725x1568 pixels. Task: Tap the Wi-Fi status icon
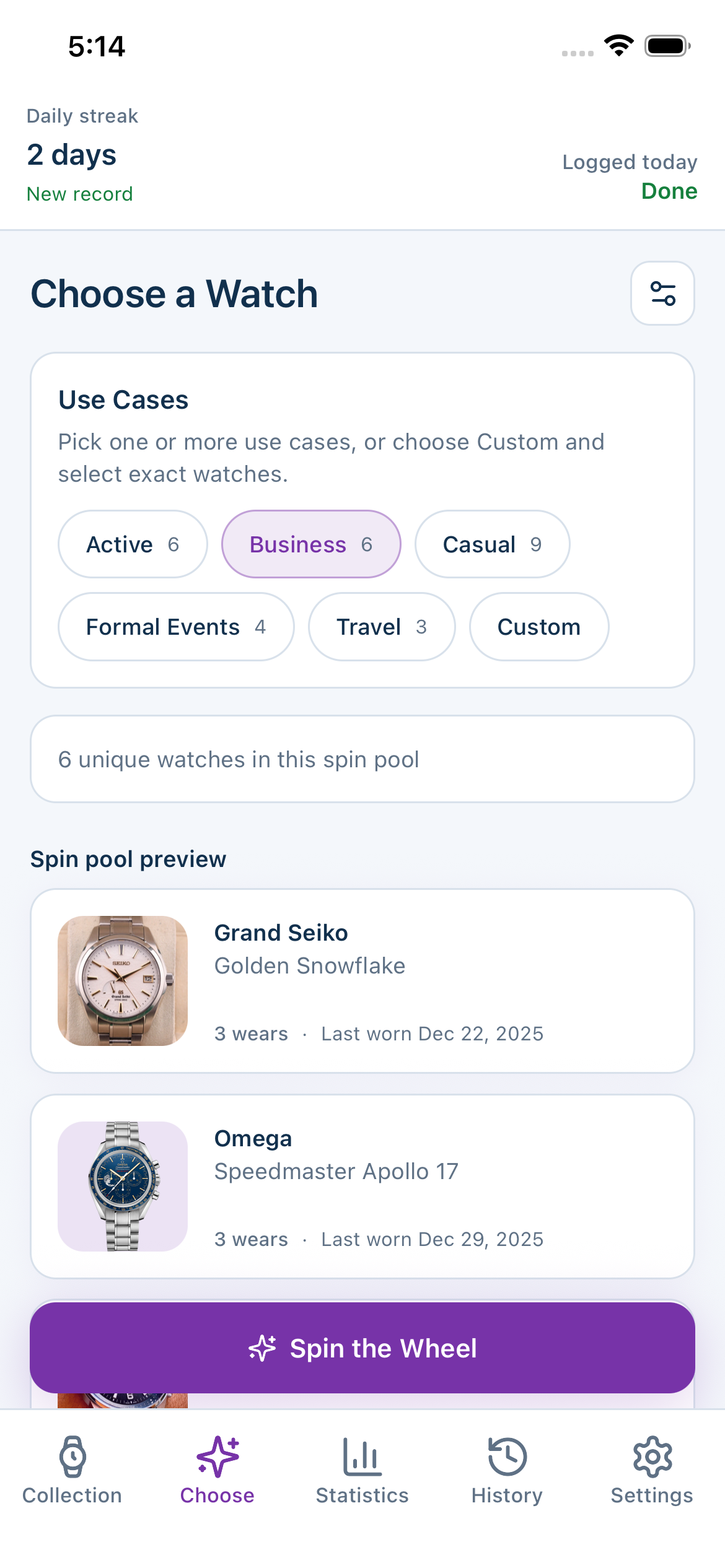[618, 46]
